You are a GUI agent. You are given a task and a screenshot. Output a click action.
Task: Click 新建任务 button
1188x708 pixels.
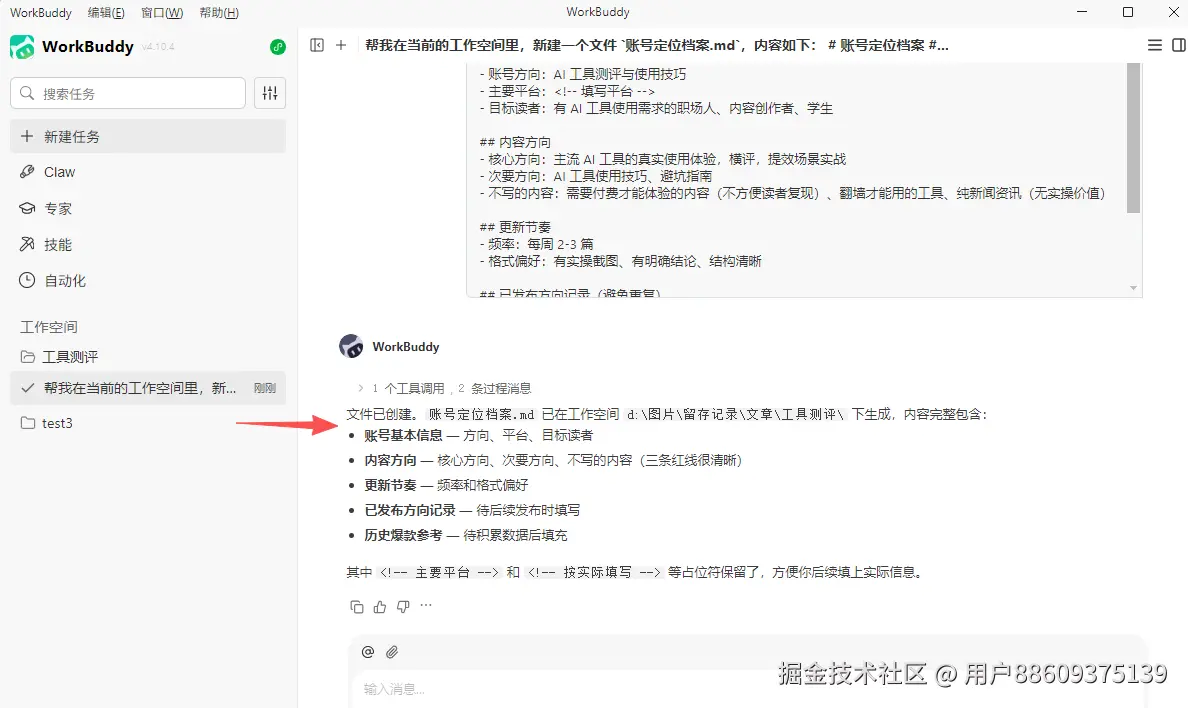148,136
